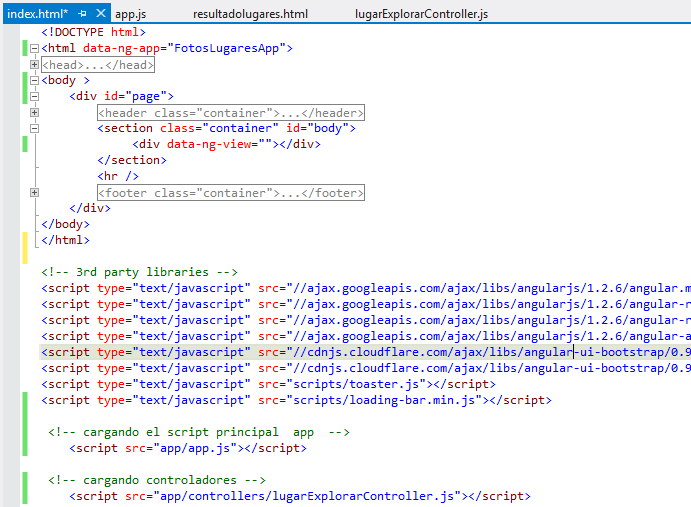691x507 pixels.
Task: Collapse the div id="page" block
Action: coord(34,96)
